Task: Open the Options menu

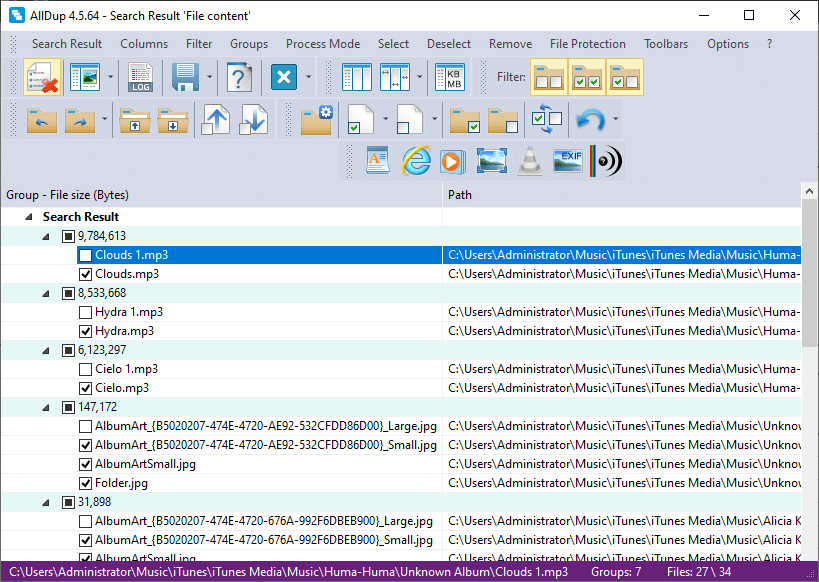Action: [727, 44]
